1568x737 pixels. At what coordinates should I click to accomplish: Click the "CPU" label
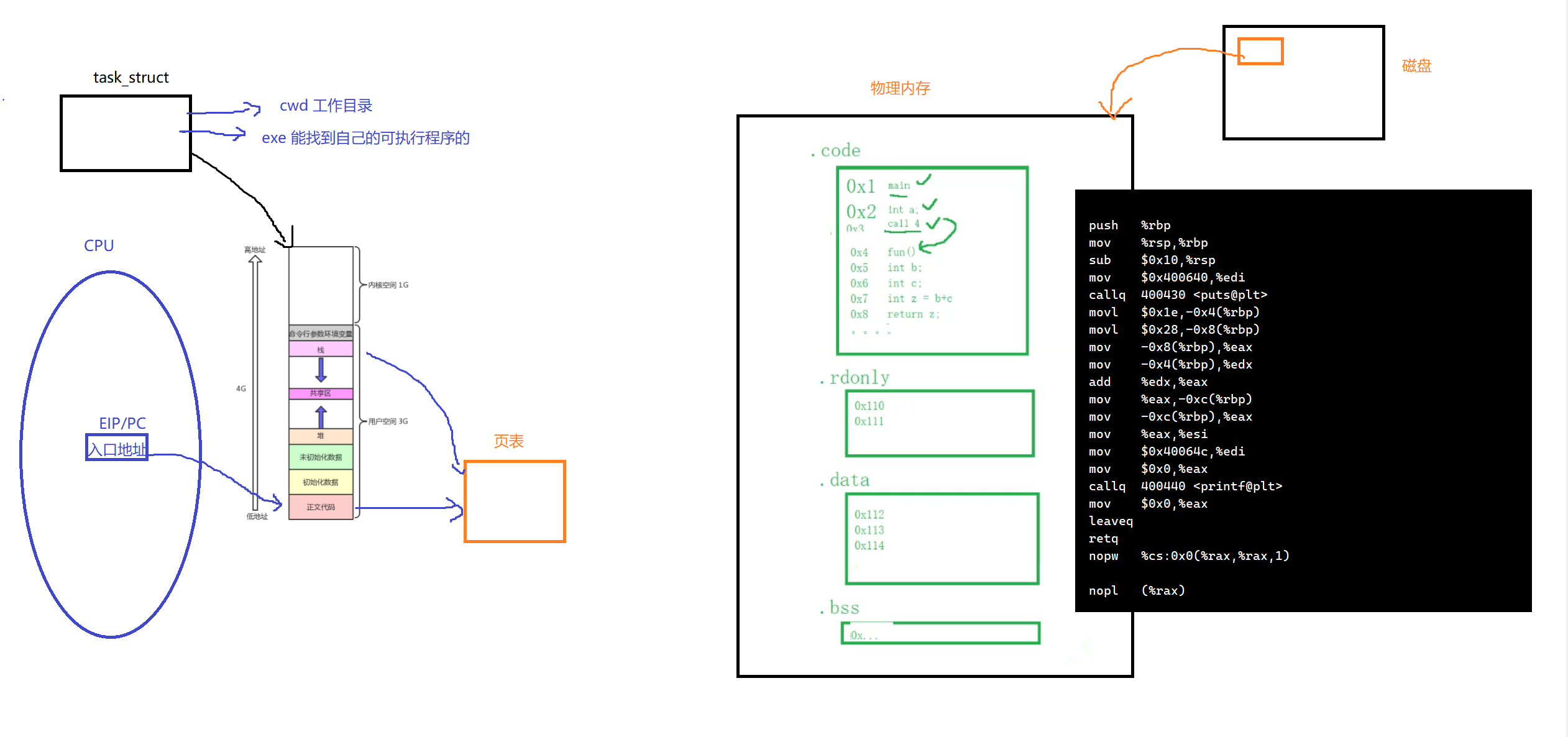point(99,245)
